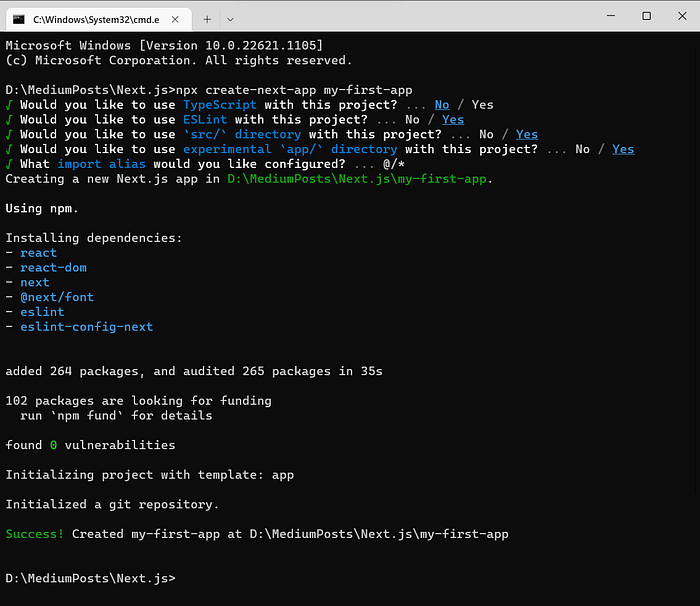Select the C:\Windows\System32\cmd.exe tab
This screenshot has height=606, width=700.
pyautogui.click(x=99, y=19)
